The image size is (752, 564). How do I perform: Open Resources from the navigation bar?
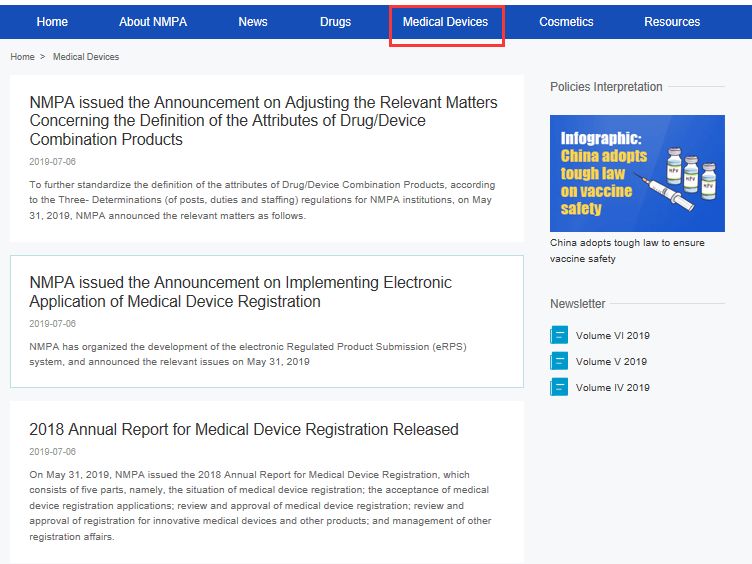tap(672, 22)
